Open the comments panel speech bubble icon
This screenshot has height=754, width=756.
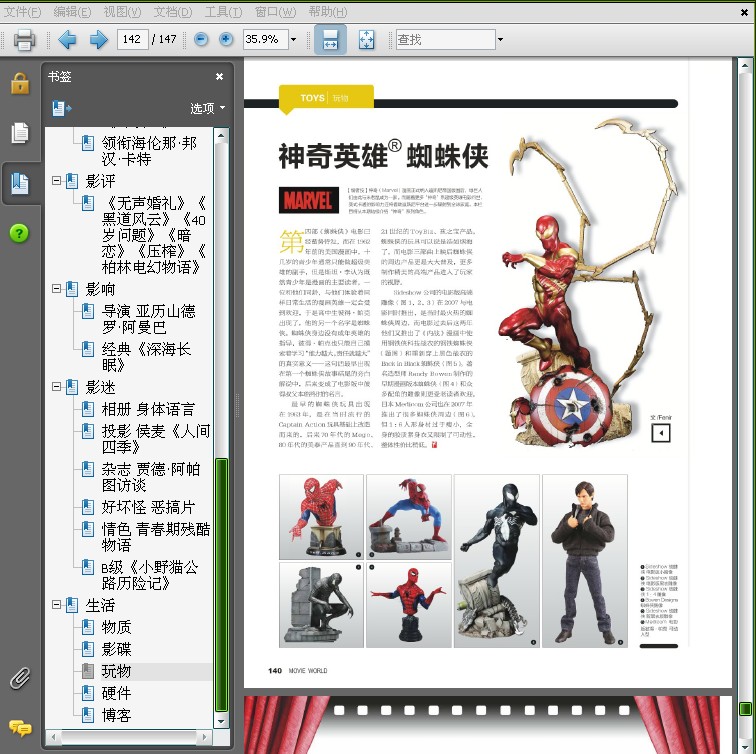20,728
